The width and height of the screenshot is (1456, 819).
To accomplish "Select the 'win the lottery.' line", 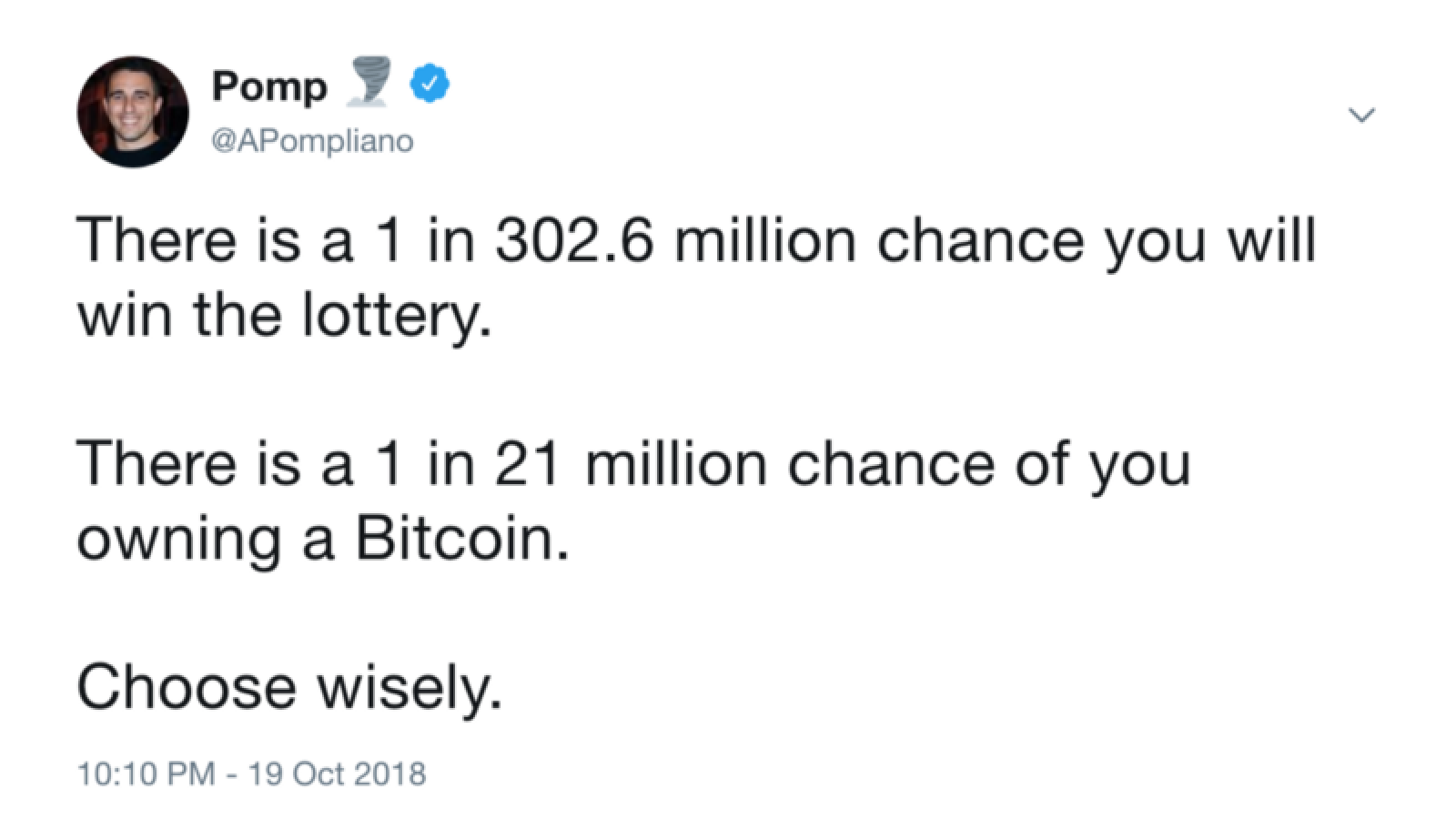I will [285, 316].
